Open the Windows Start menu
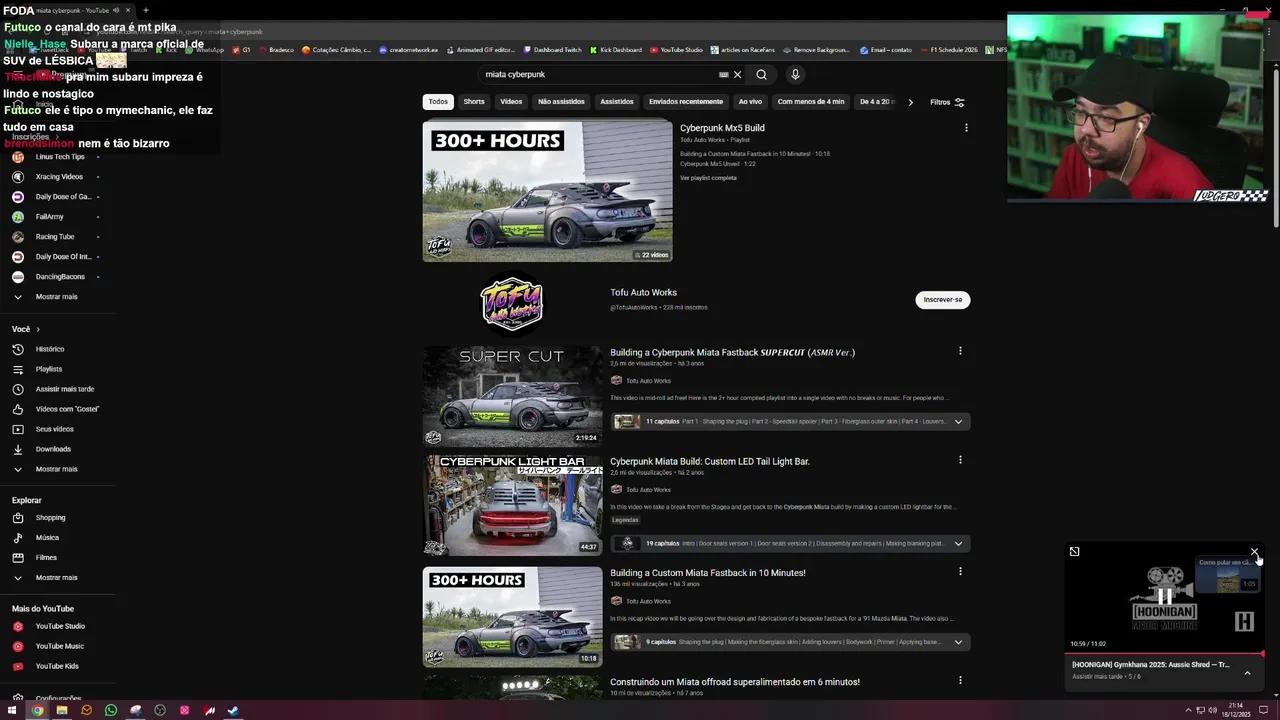1280x720 pixels. 14,710
